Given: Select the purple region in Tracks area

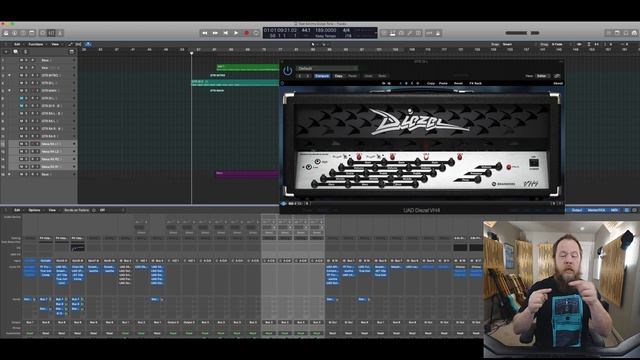Looking at the screenshot, I should [248, 174].
